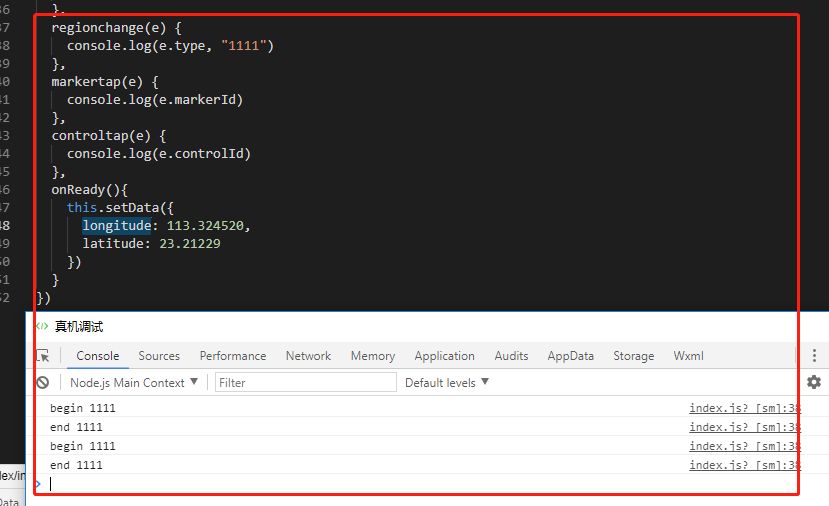Select the first 'begin 1111' log message
This screenshot has width=829, height=506.
tap(82, 408)
